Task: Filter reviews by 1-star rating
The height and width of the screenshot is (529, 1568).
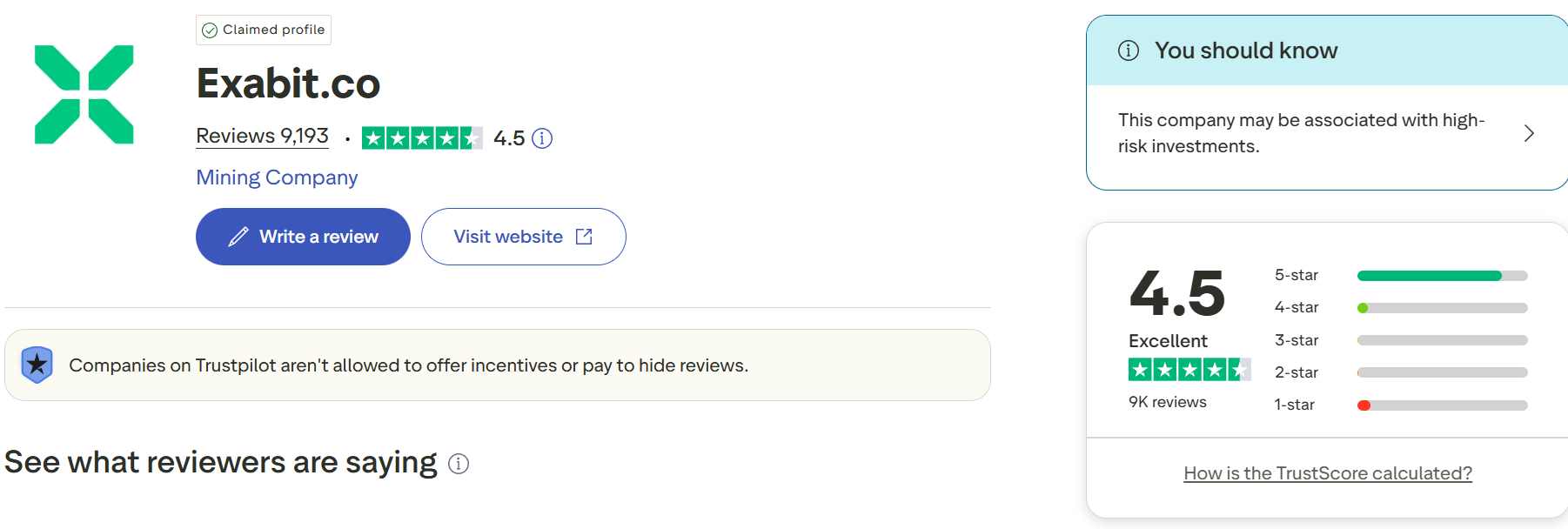Action: [x=1400, y=405]
